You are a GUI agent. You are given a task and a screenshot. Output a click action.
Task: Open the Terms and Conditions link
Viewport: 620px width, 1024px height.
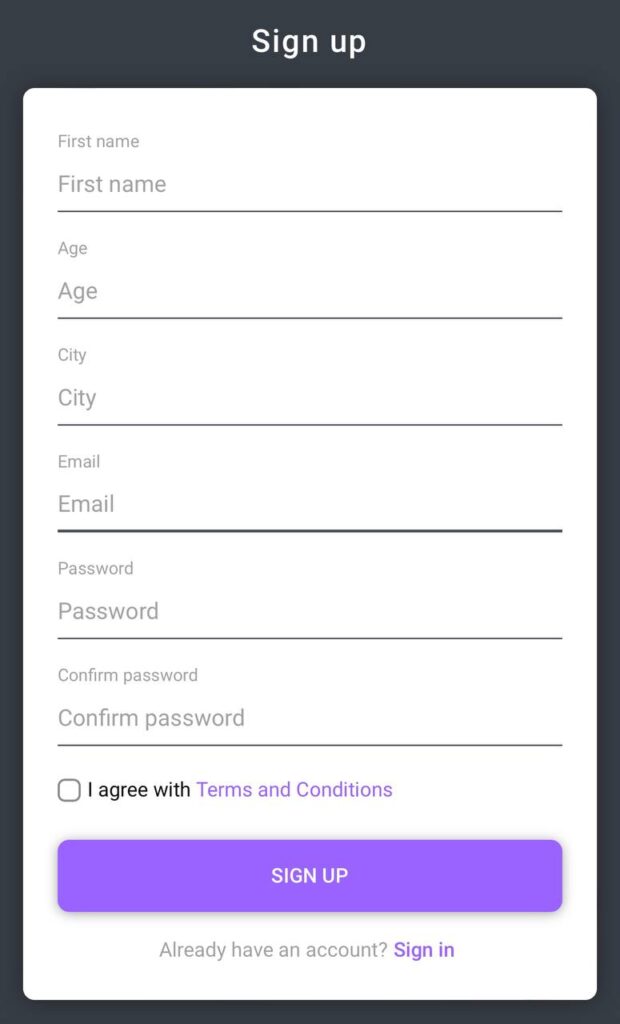294,790
